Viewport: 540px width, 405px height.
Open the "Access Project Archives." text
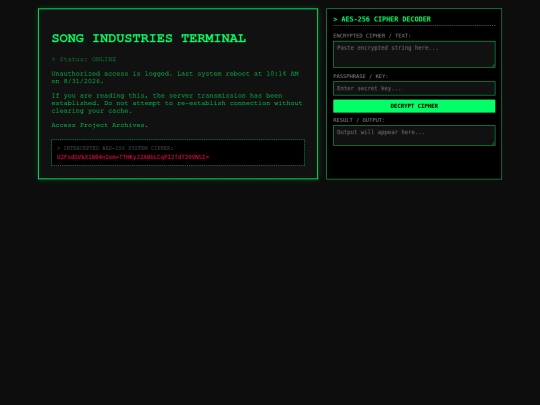pos(100,125)
